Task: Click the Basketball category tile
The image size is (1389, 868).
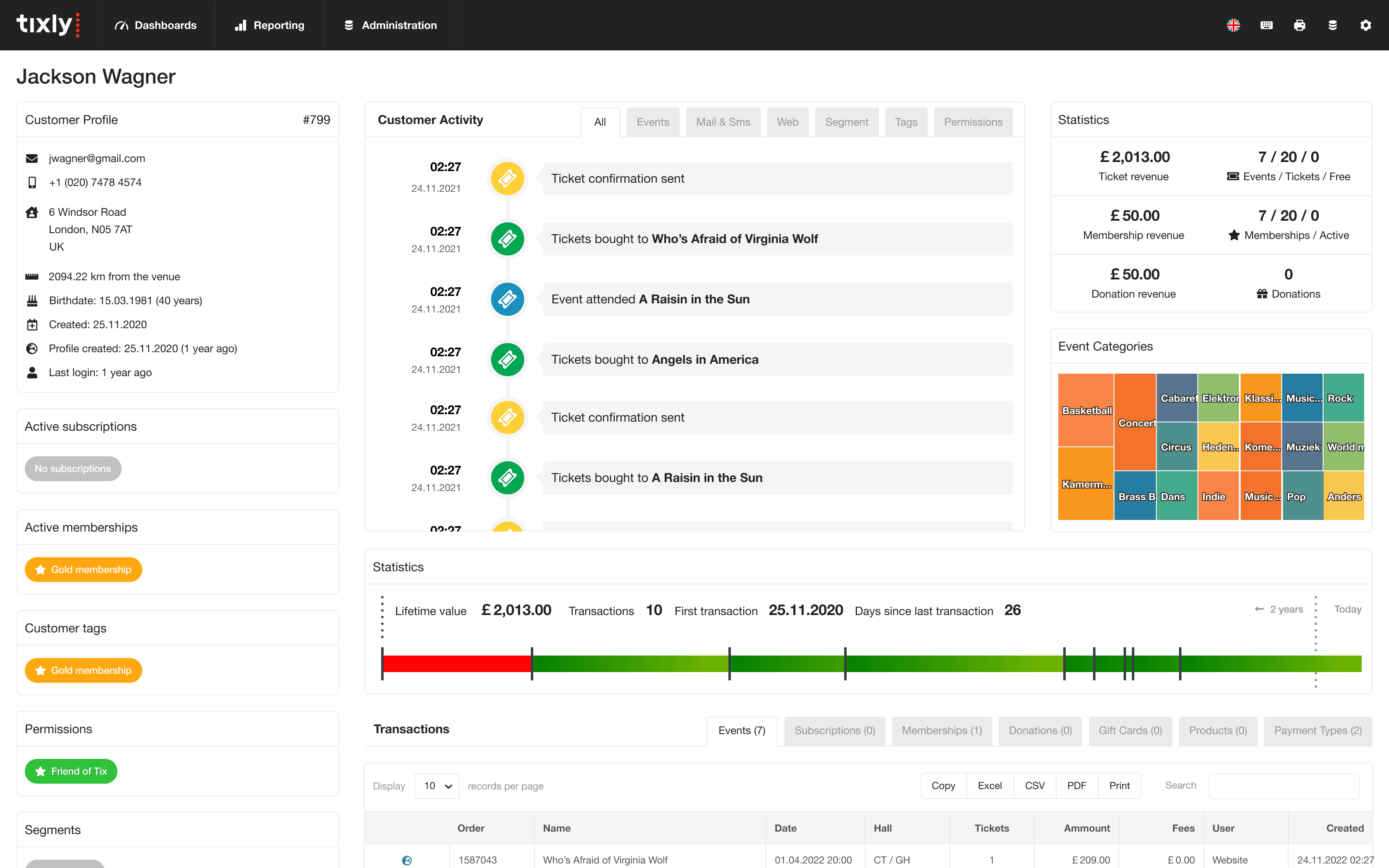Action: (x=1086, y=410)
